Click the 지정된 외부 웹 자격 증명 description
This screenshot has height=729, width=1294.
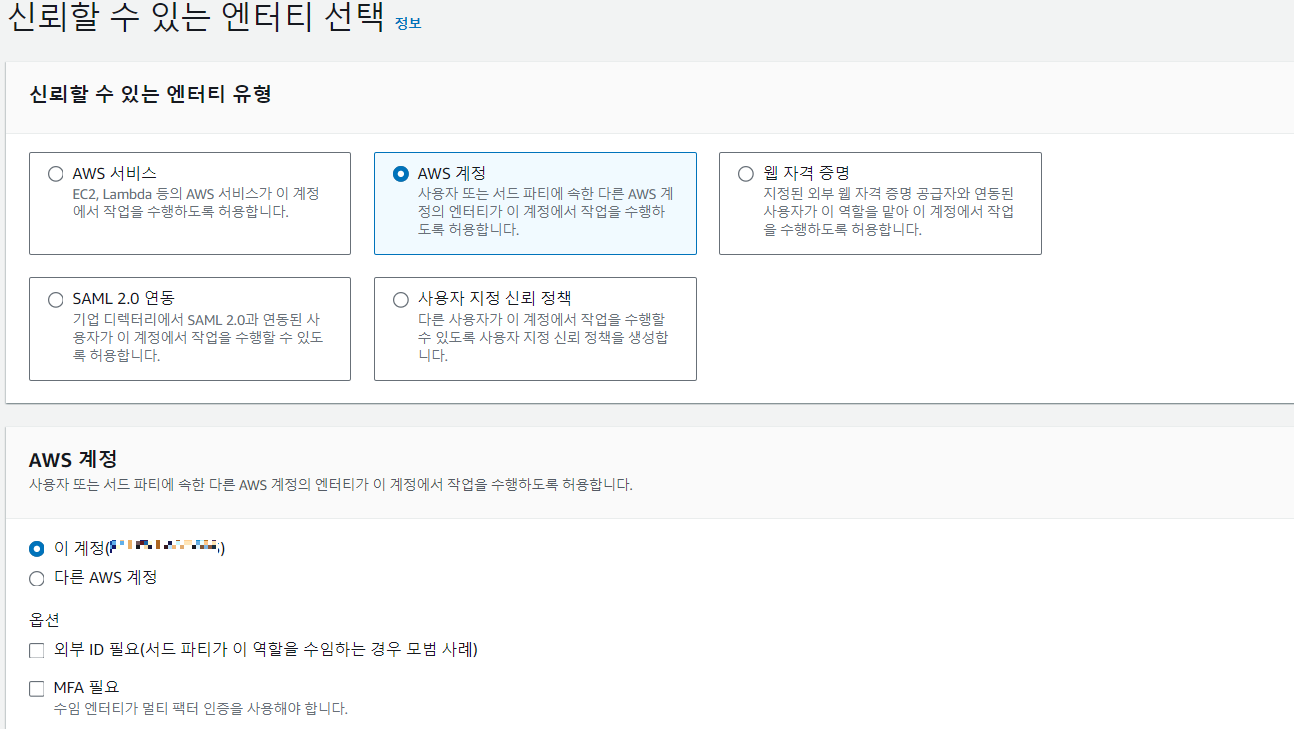pos(889,211)
